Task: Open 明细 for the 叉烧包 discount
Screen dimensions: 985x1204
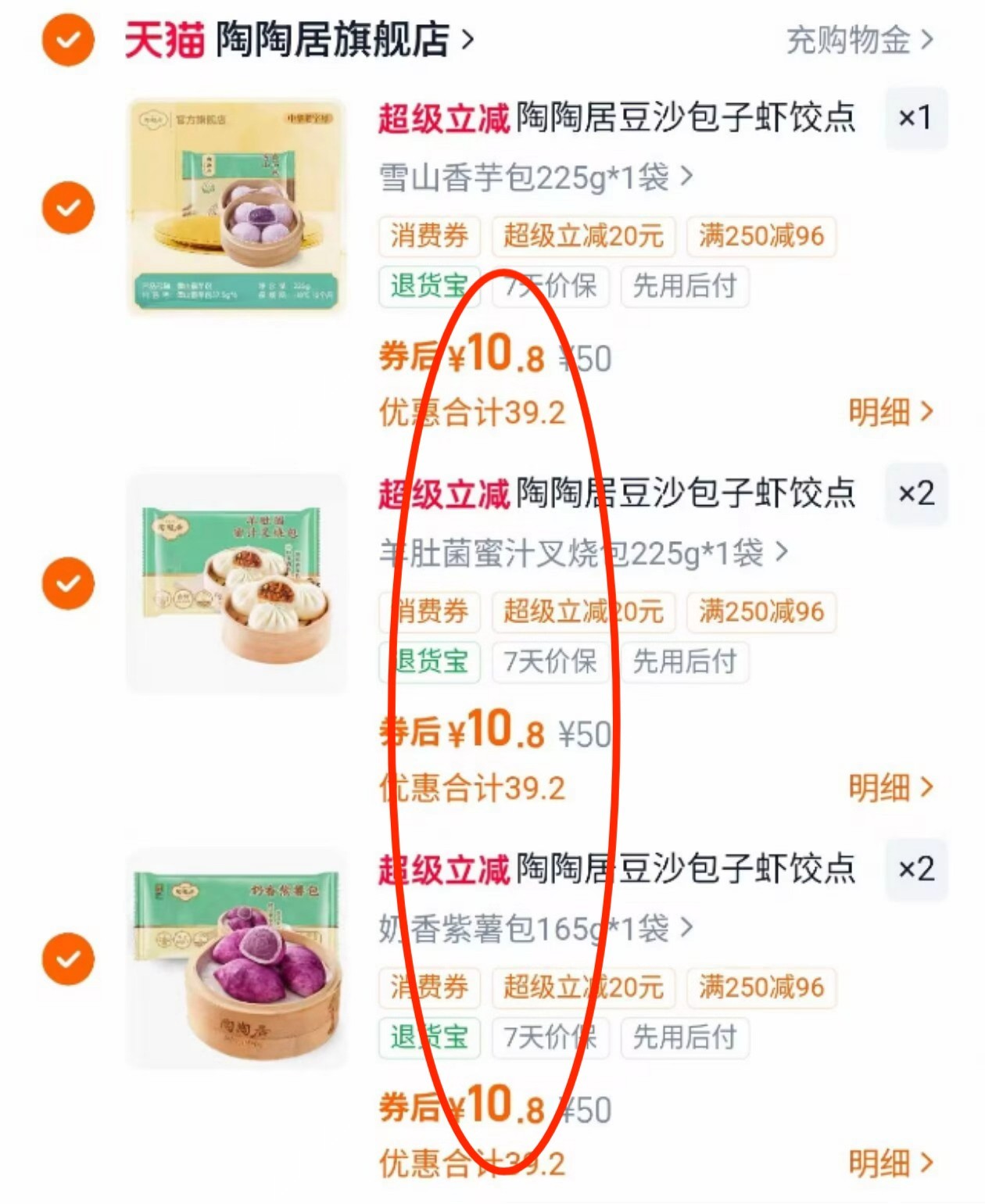Action: tap(891, 787)
